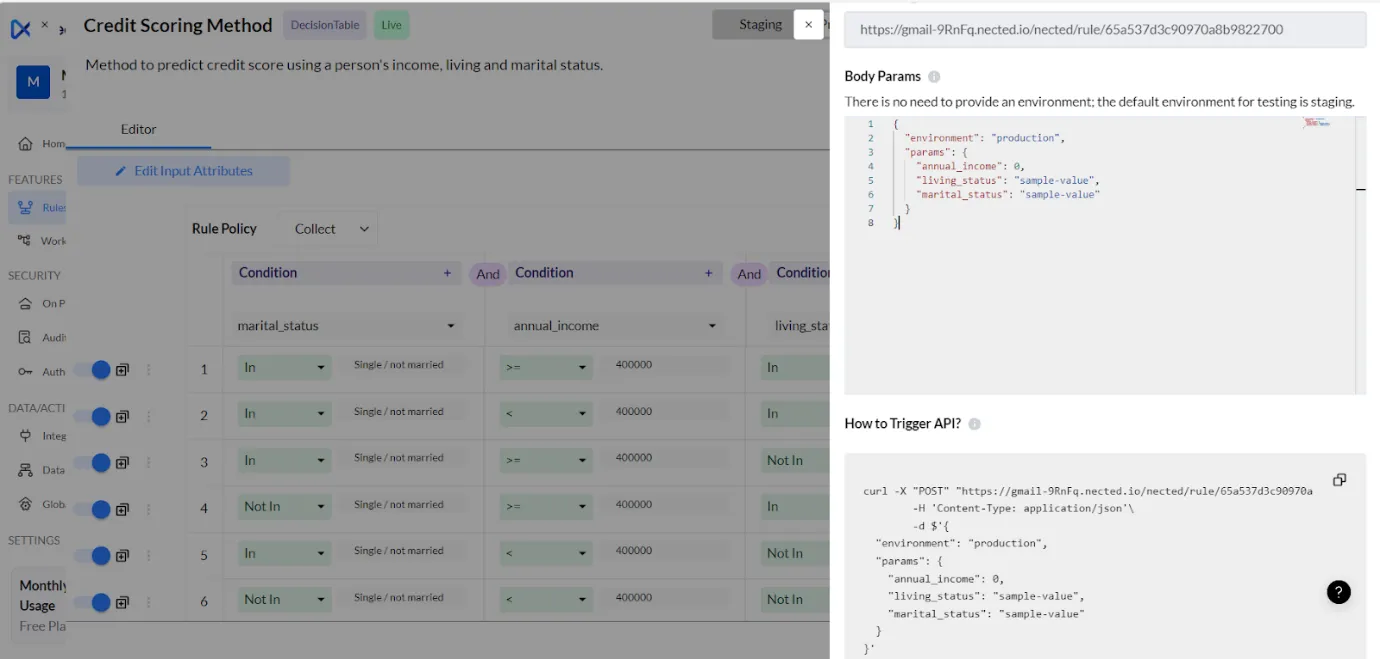
Task: Open the Audit icon in the sidebar
Action: pyautogui.click(x=25, y=337)
